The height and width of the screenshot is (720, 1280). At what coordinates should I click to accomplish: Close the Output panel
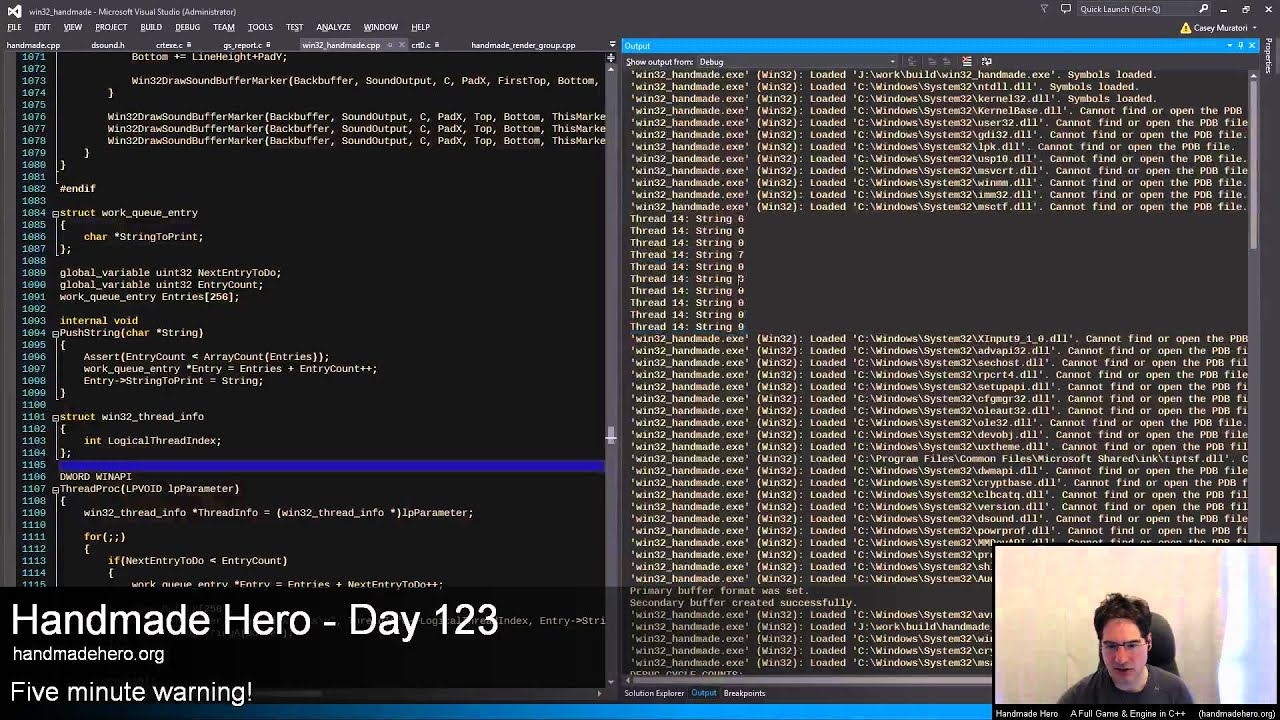[1252, 46]
